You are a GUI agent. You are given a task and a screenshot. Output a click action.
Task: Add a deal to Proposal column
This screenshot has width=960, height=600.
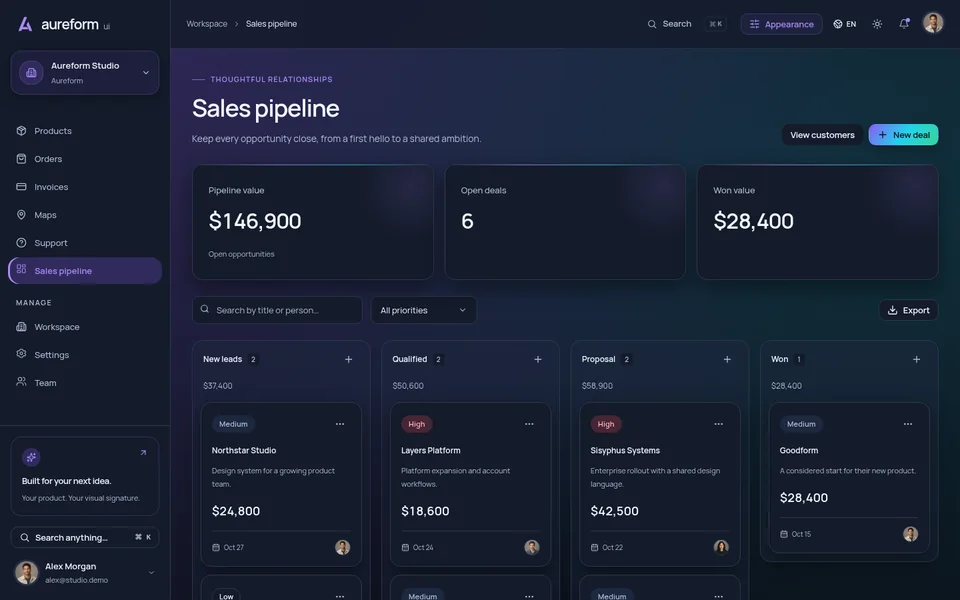(727, 359)
